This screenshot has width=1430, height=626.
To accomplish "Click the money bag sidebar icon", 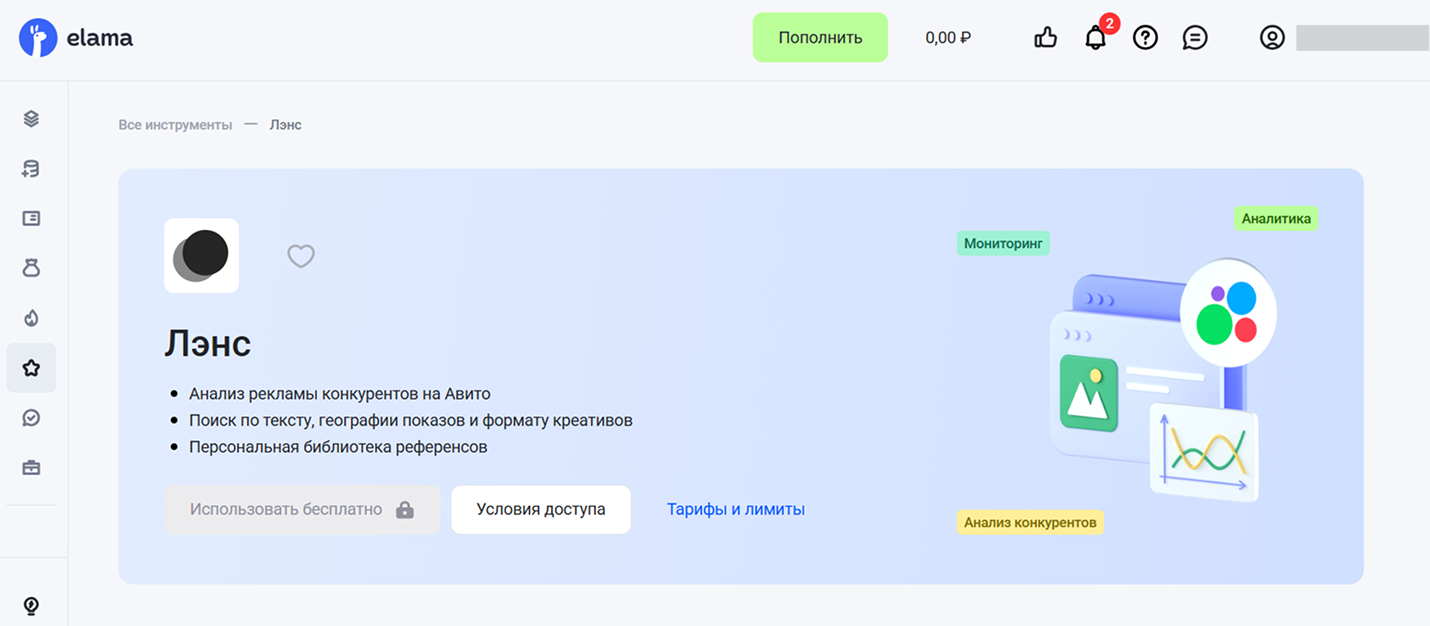I will pyautogui.click(x=31, y=268).
